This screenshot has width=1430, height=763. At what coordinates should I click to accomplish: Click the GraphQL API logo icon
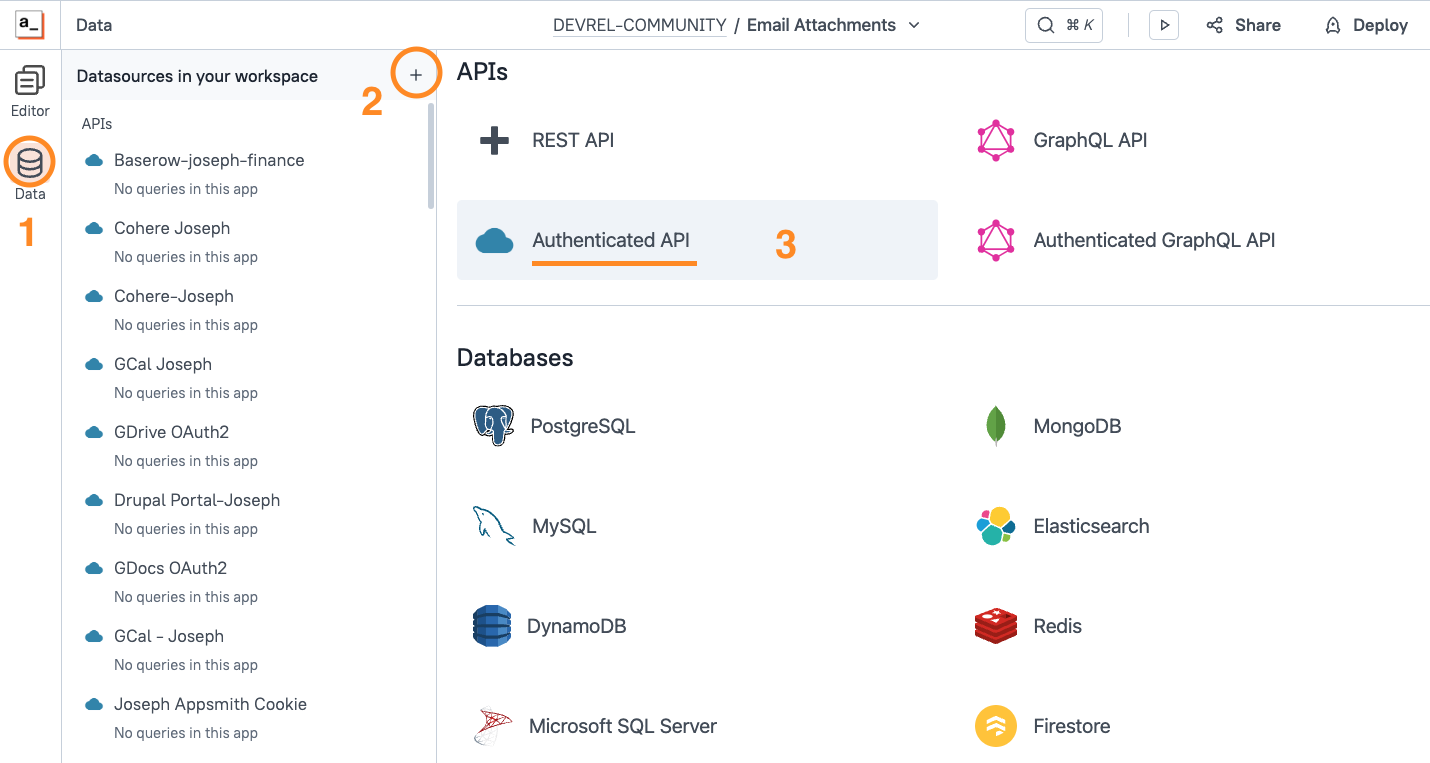[x=995, y=140]
